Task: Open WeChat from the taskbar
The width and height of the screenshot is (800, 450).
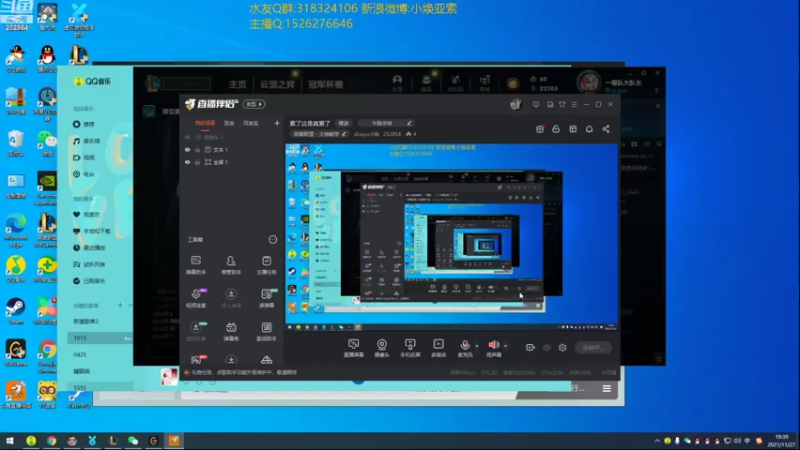Action: [x=133, y=441]
